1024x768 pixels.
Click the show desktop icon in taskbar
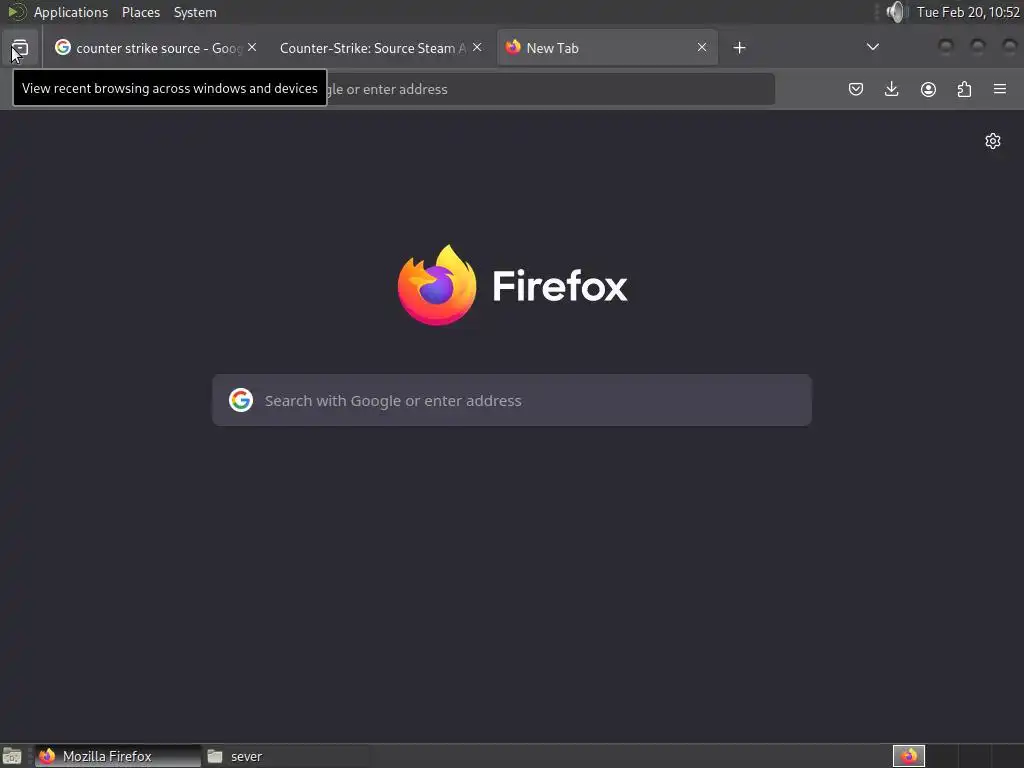pyautogui.click(x=12, y=756)
